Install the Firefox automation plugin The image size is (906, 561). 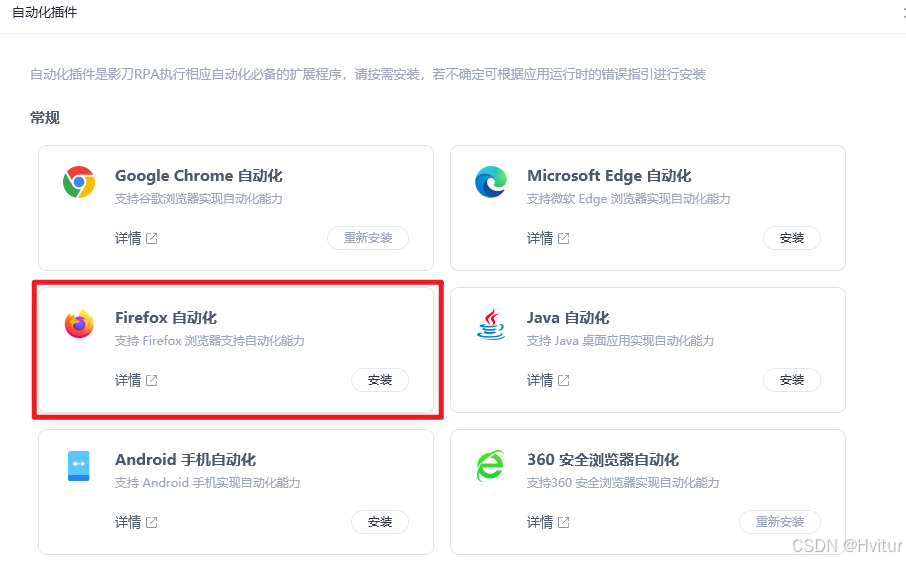tap(380, 380)
